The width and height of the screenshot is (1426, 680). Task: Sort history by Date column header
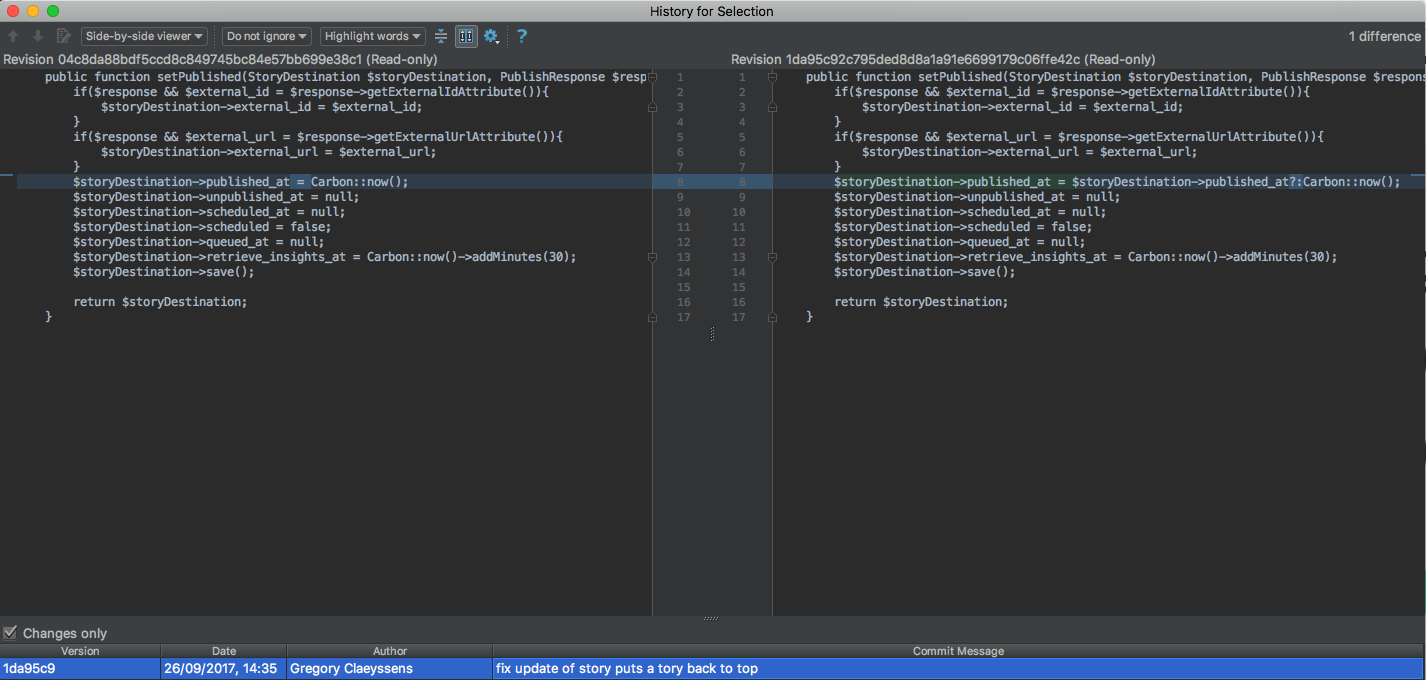tap(224, 651)
